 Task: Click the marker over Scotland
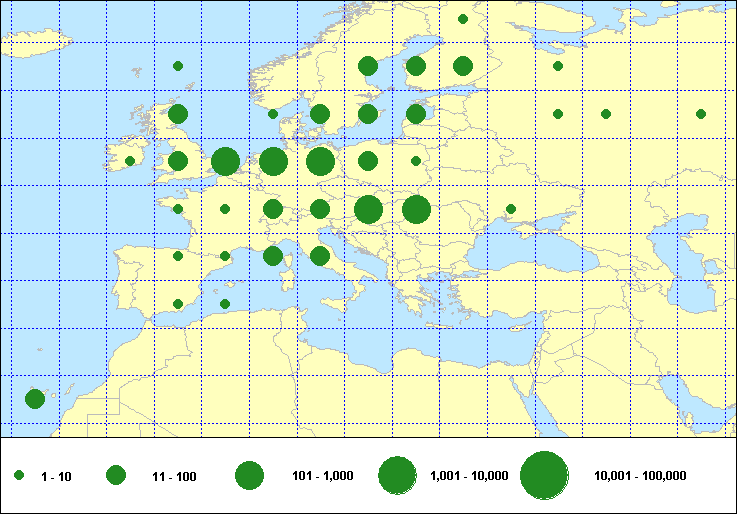[178, 114]
